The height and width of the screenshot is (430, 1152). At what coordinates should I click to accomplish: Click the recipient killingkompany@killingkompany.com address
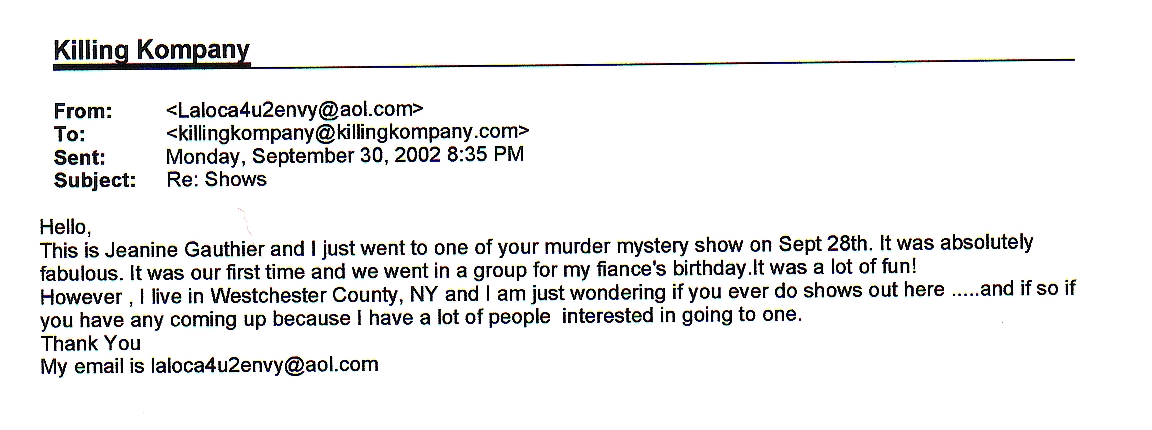348,132
